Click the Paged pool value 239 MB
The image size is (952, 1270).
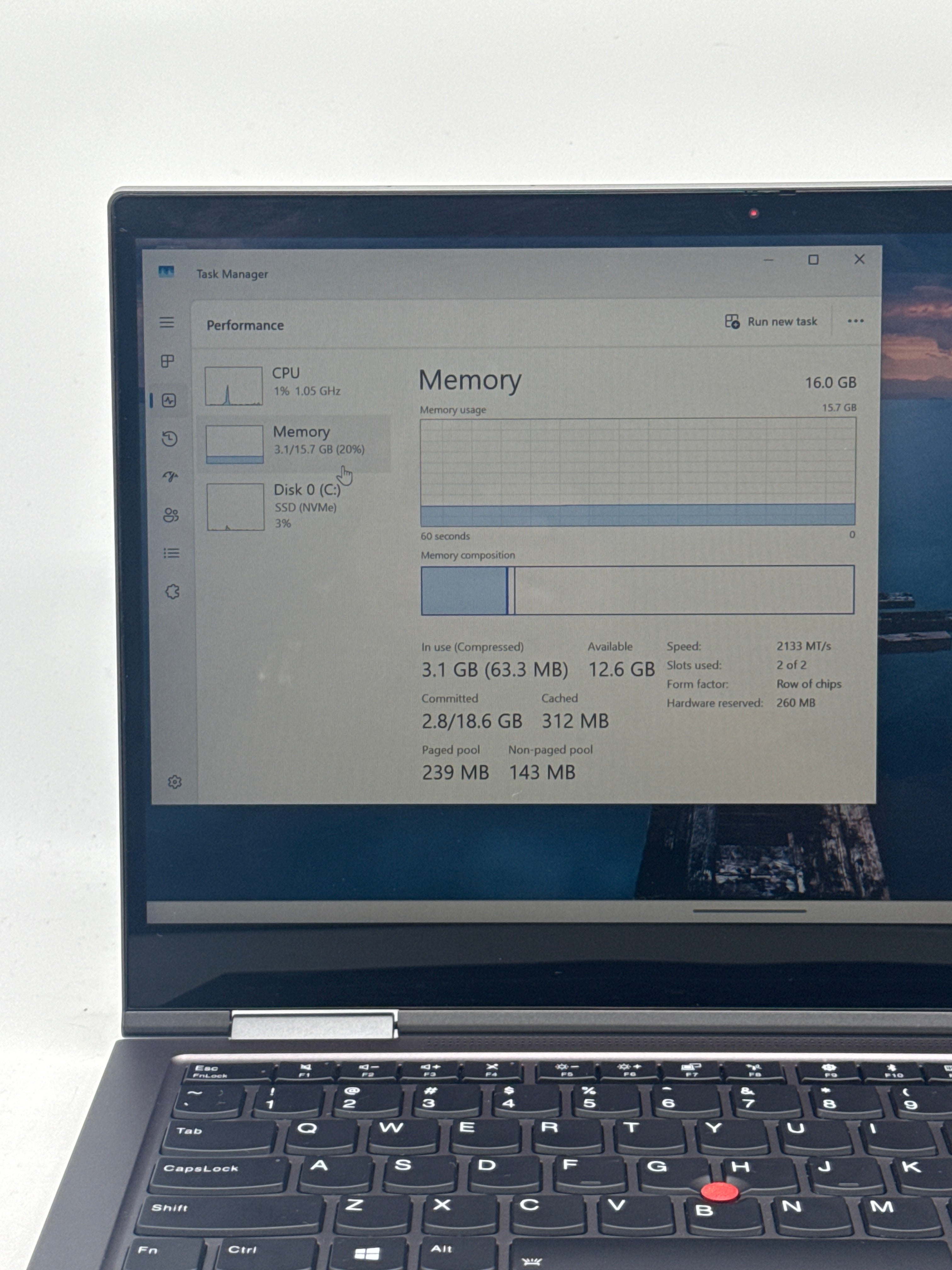[456, 772]
